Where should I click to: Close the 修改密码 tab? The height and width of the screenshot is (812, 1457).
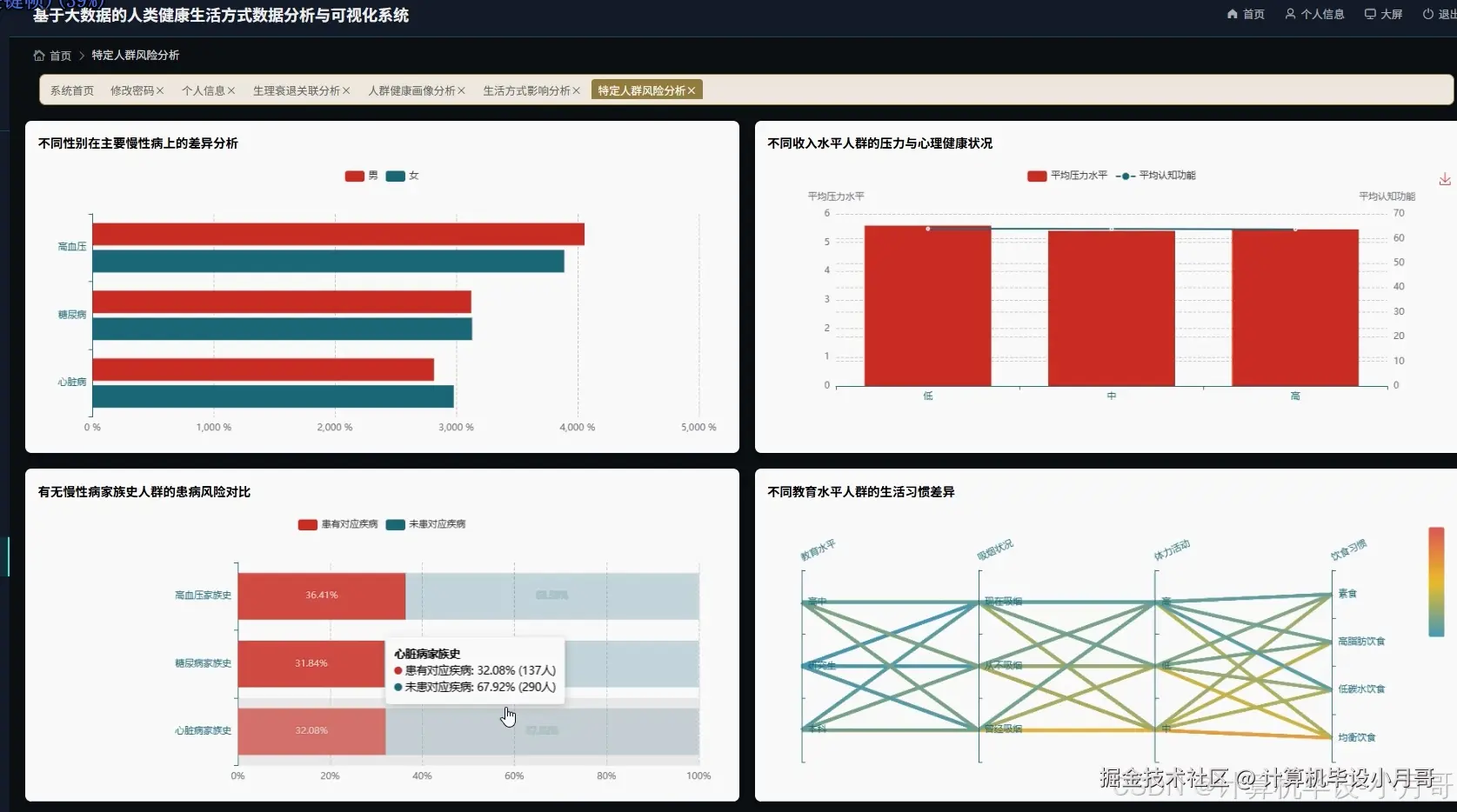pyautogui.click(x=160, y=90)
